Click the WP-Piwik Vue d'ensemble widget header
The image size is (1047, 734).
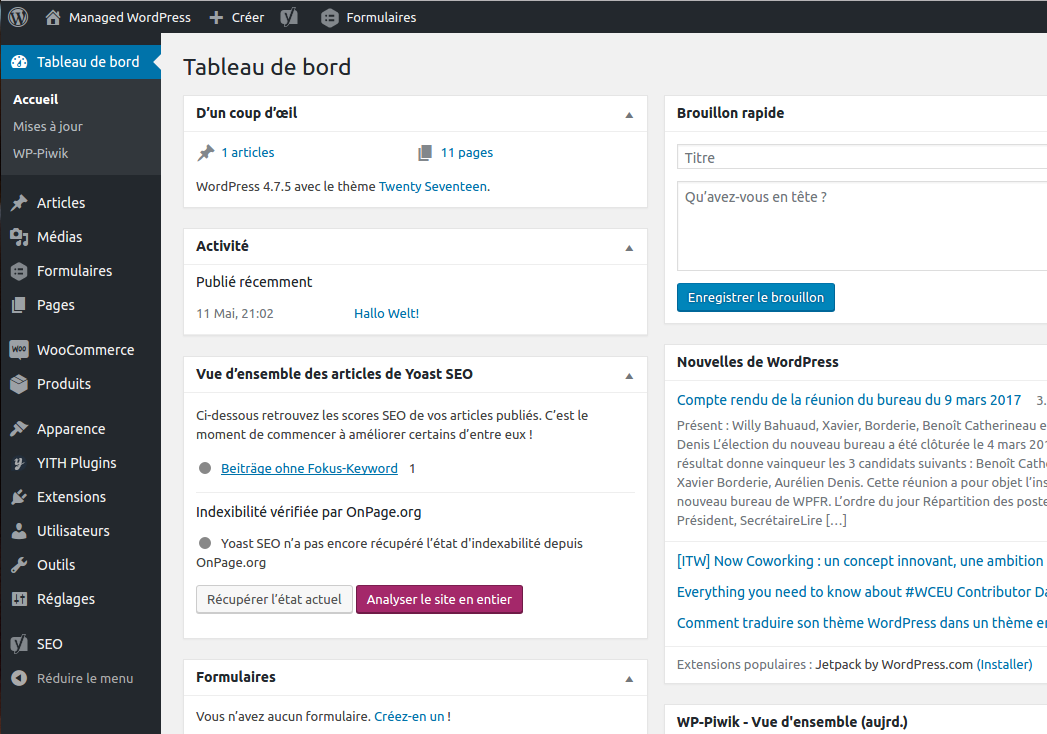(x=856, y=721)
